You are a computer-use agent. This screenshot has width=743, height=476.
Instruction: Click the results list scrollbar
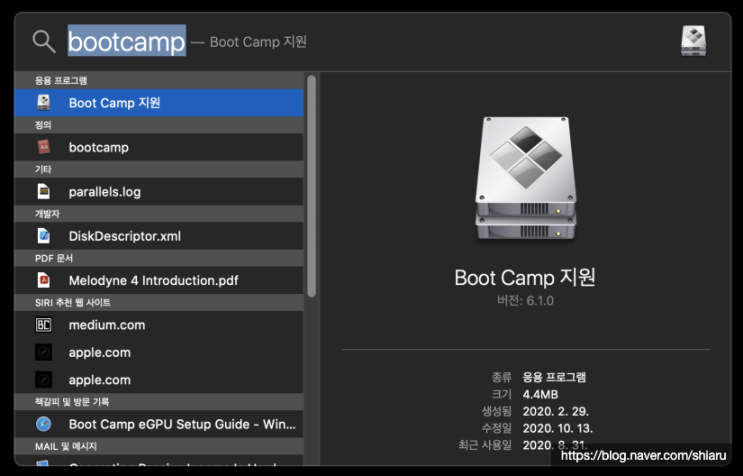pos(311,186)
